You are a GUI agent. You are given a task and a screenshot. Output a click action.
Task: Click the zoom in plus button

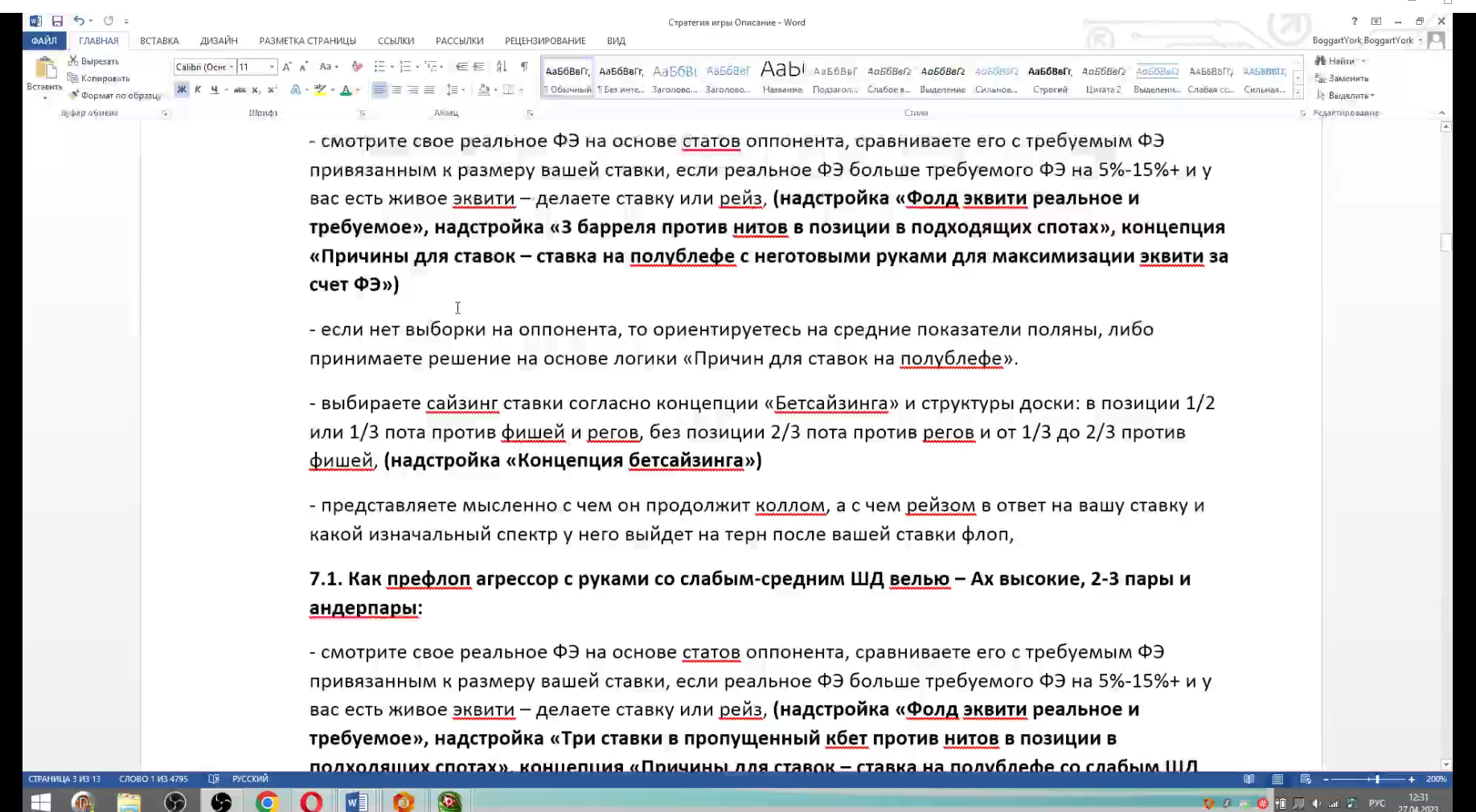click(x=1412, y=779)
